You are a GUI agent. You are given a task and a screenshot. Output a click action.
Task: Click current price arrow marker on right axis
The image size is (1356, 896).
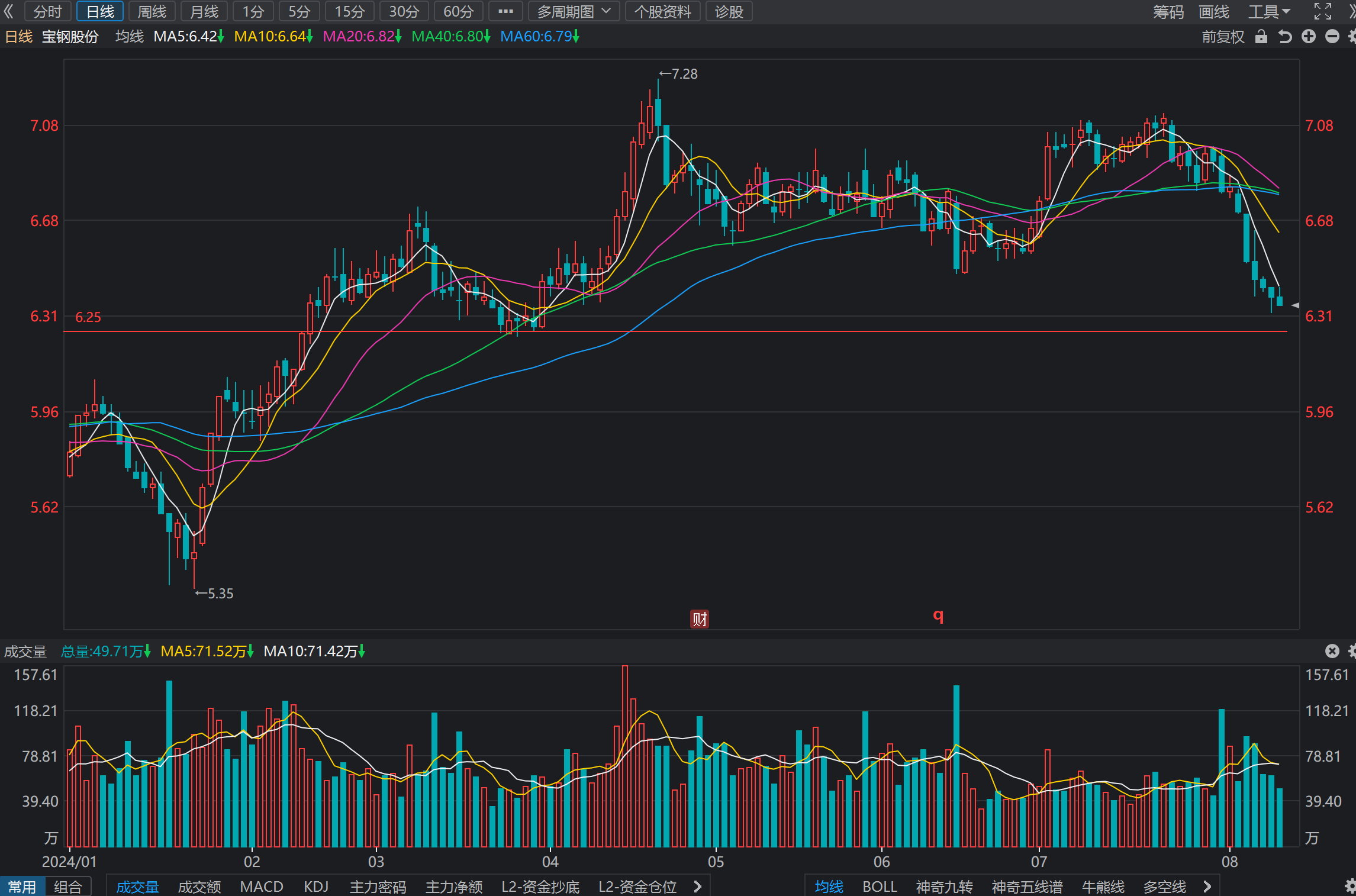[x=1295, y=305]
